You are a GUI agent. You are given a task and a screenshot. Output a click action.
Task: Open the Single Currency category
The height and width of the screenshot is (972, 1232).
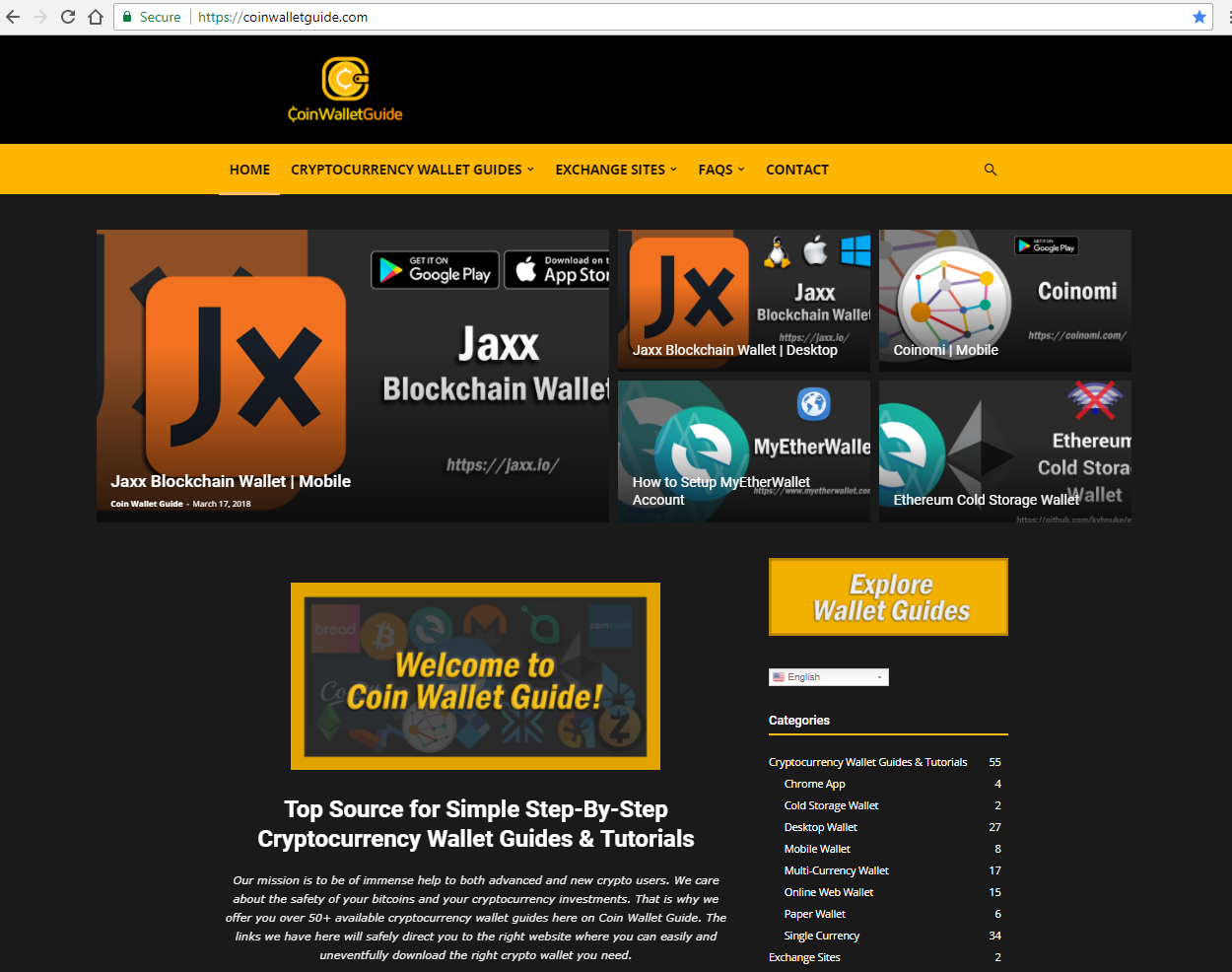coord(822,936)
